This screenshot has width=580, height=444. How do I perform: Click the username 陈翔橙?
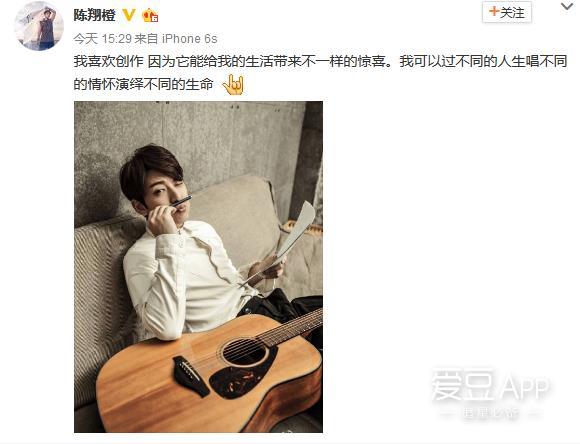pos(95,15)
